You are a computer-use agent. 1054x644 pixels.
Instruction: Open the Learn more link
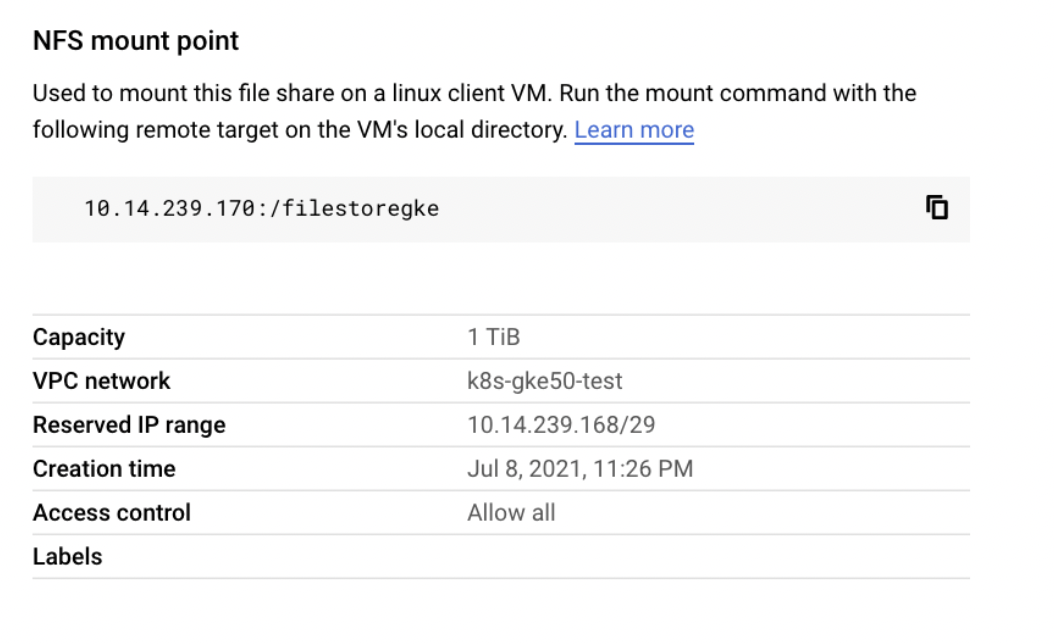(634, 130)
